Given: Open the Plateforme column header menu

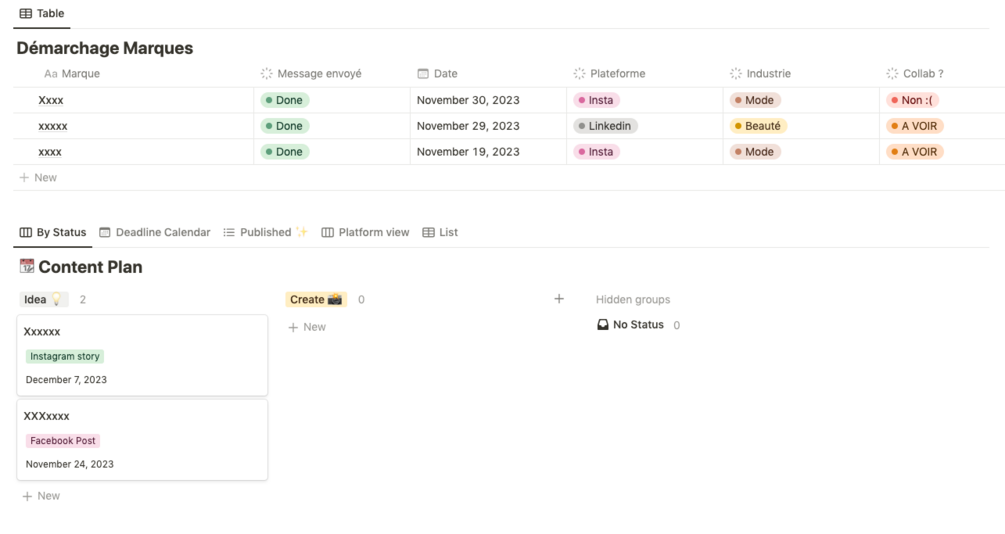Looking at the screenshot, I should [x=617, y=73].
